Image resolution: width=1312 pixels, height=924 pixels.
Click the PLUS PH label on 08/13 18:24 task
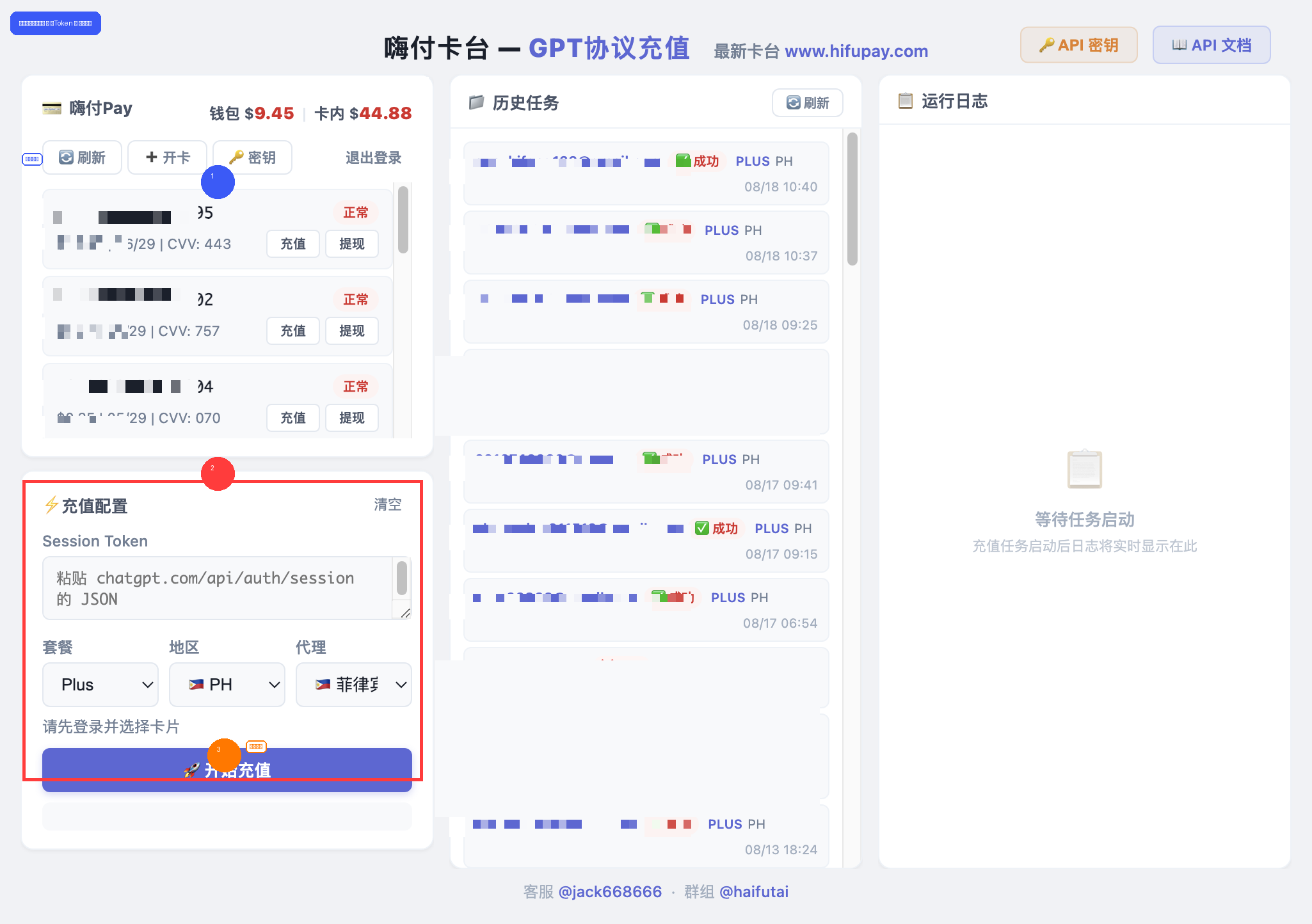[737, 824]
